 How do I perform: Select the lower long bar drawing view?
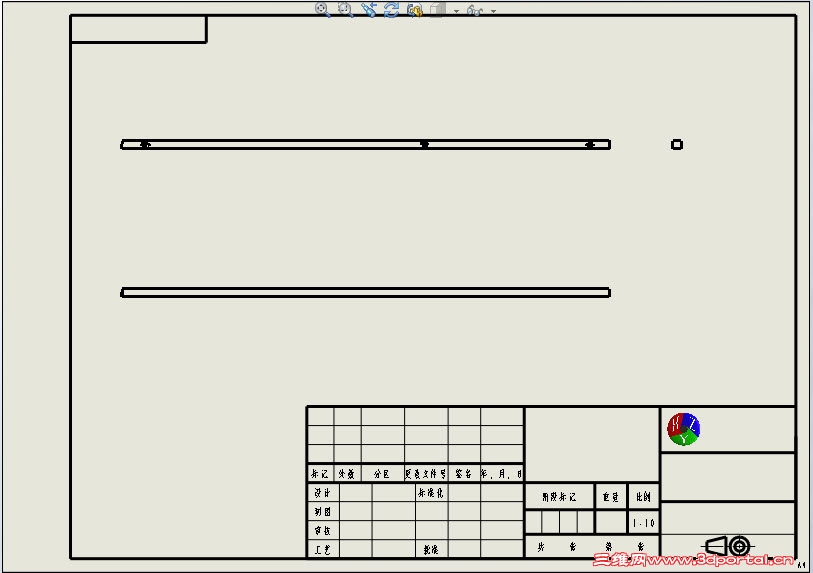click(x=366, y=292)
